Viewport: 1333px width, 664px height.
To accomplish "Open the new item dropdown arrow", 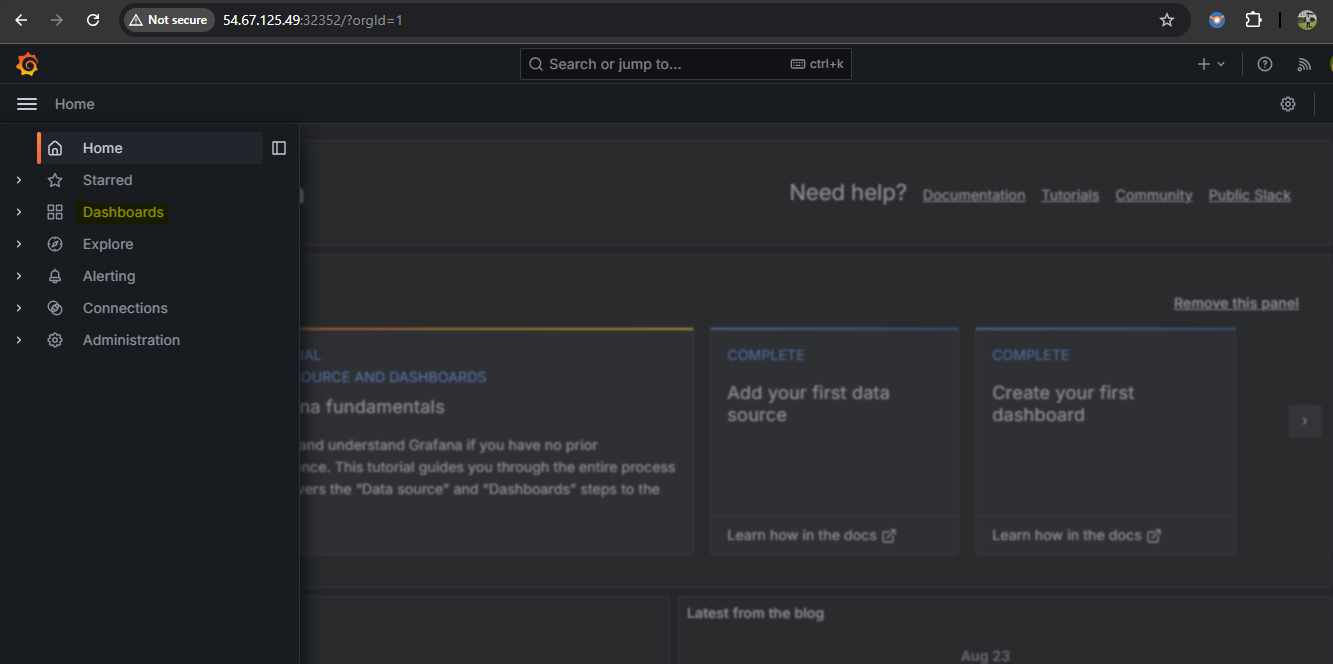I will pos(1221,64).
